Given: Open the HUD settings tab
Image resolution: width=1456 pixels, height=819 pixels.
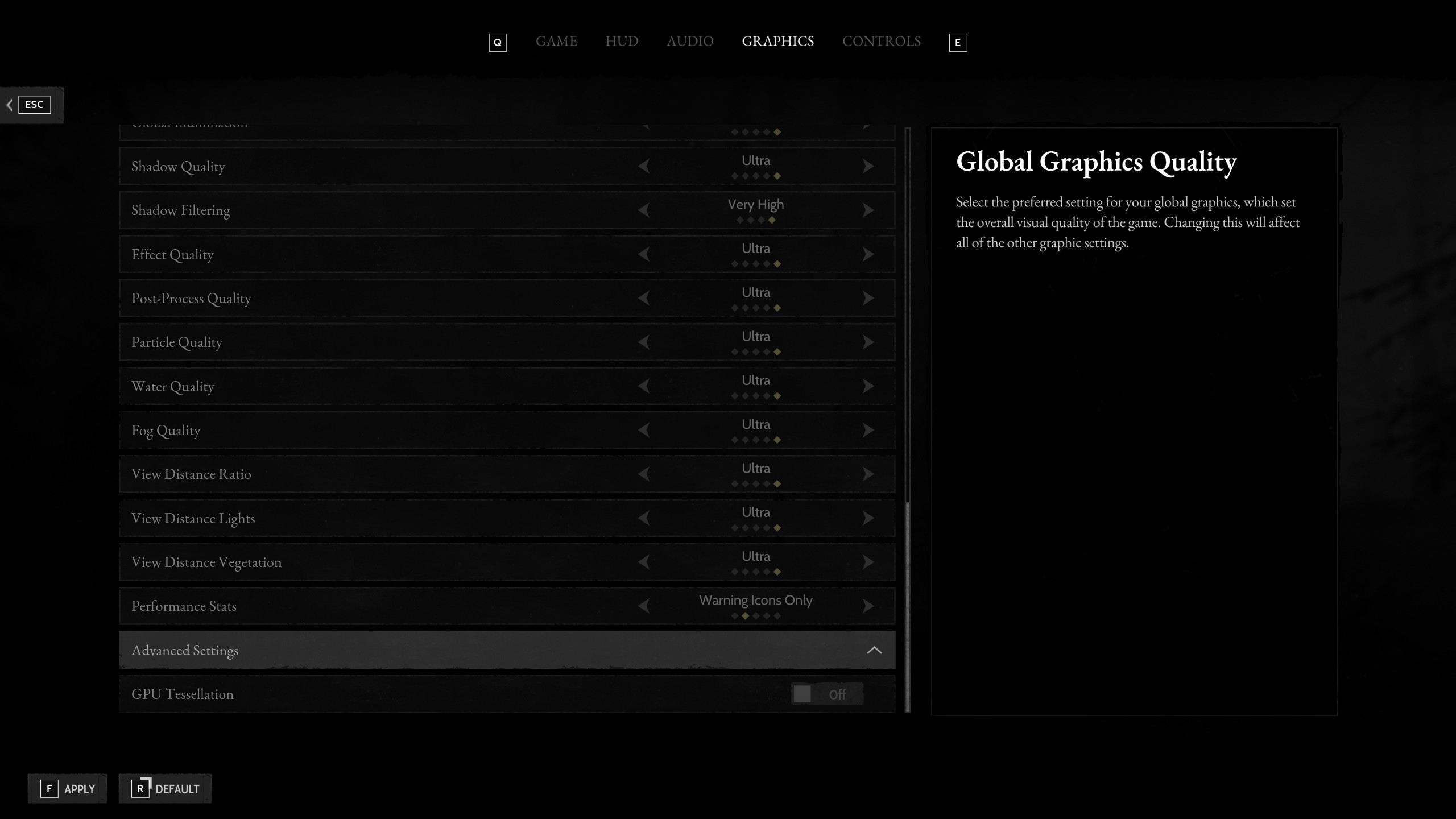Looking at the screenshot, I should 622,42.
